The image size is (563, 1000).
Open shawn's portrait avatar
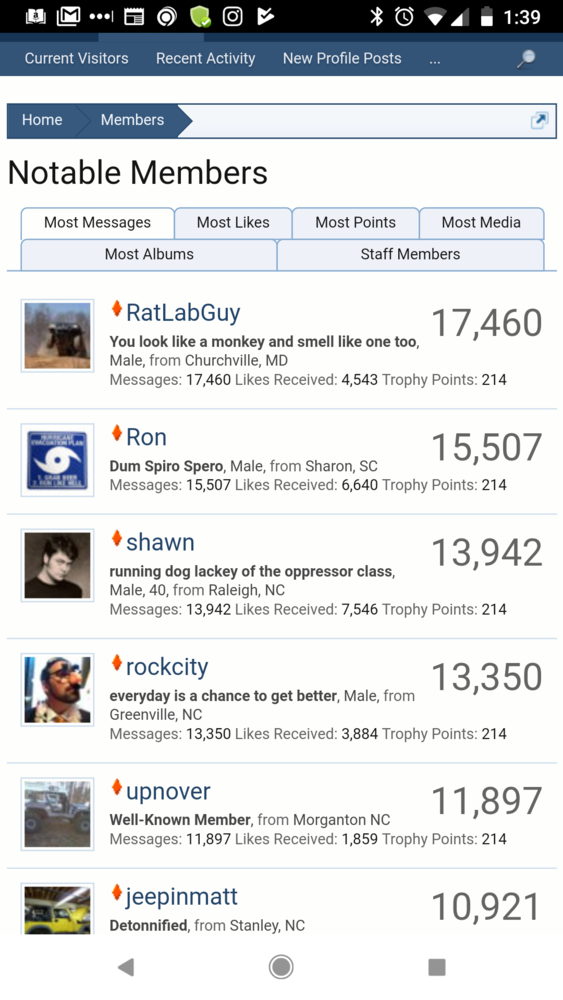pyautogui.click(x=57, y=565)
